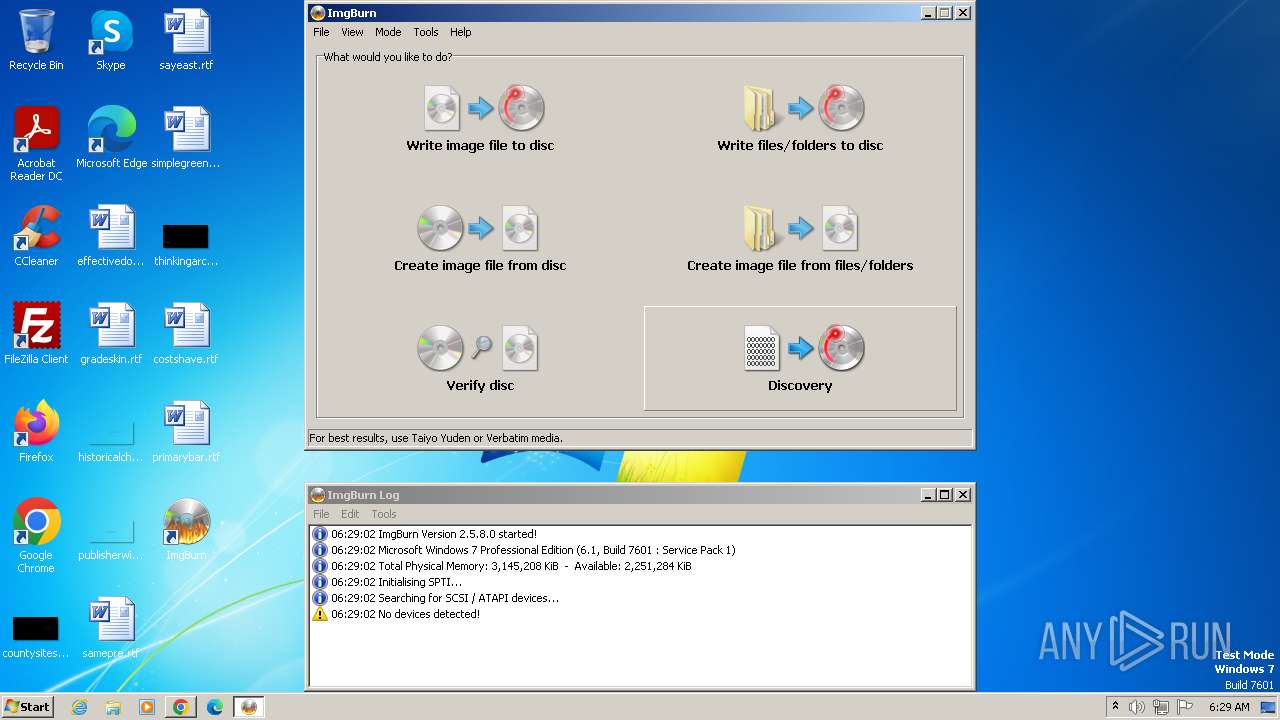Open Edge from the taskbar
Viewport: 1280px width, 720px height.
tap(215, 707)
